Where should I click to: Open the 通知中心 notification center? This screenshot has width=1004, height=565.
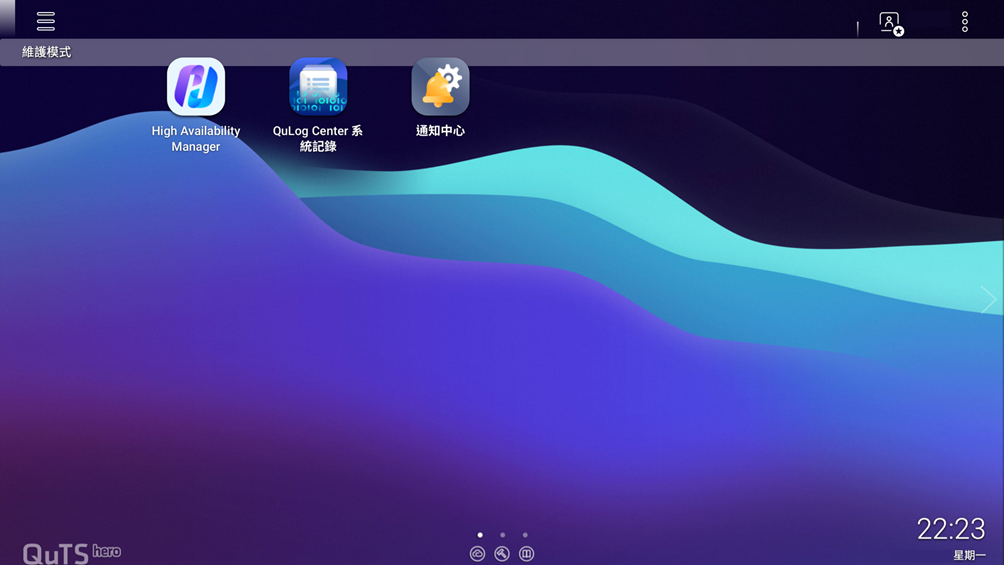(441, 87)
